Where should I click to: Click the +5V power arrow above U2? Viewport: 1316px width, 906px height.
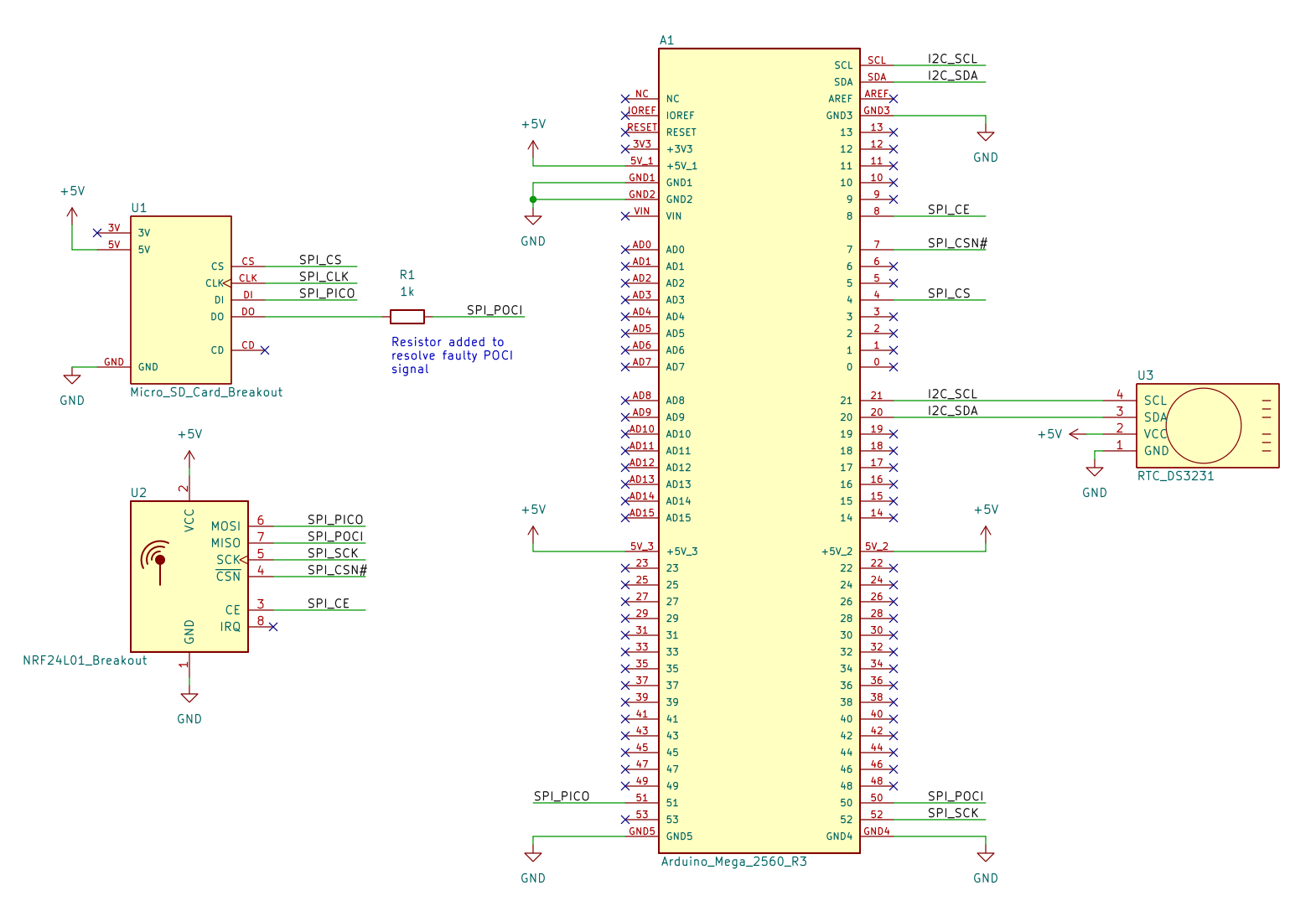189,458
